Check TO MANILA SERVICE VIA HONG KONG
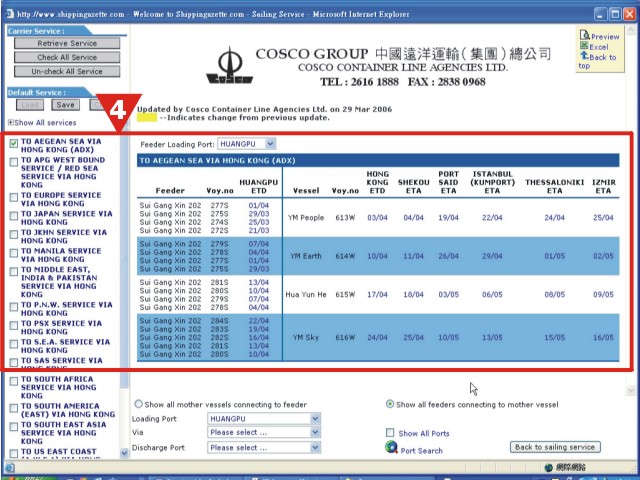 click(14, 253)
